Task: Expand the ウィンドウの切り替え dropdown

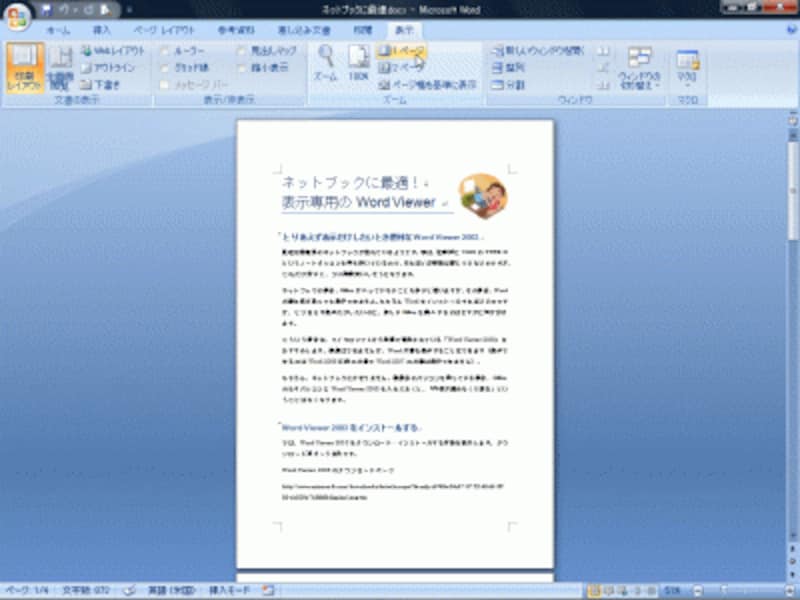Action: pyautogui.click(x=640, y=68)
